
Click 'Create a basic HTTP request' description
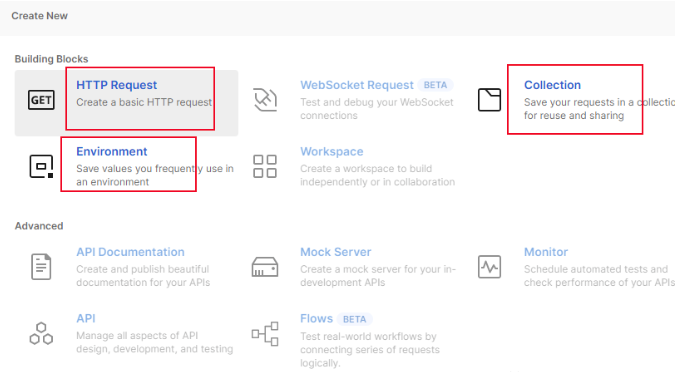(144, 102)
